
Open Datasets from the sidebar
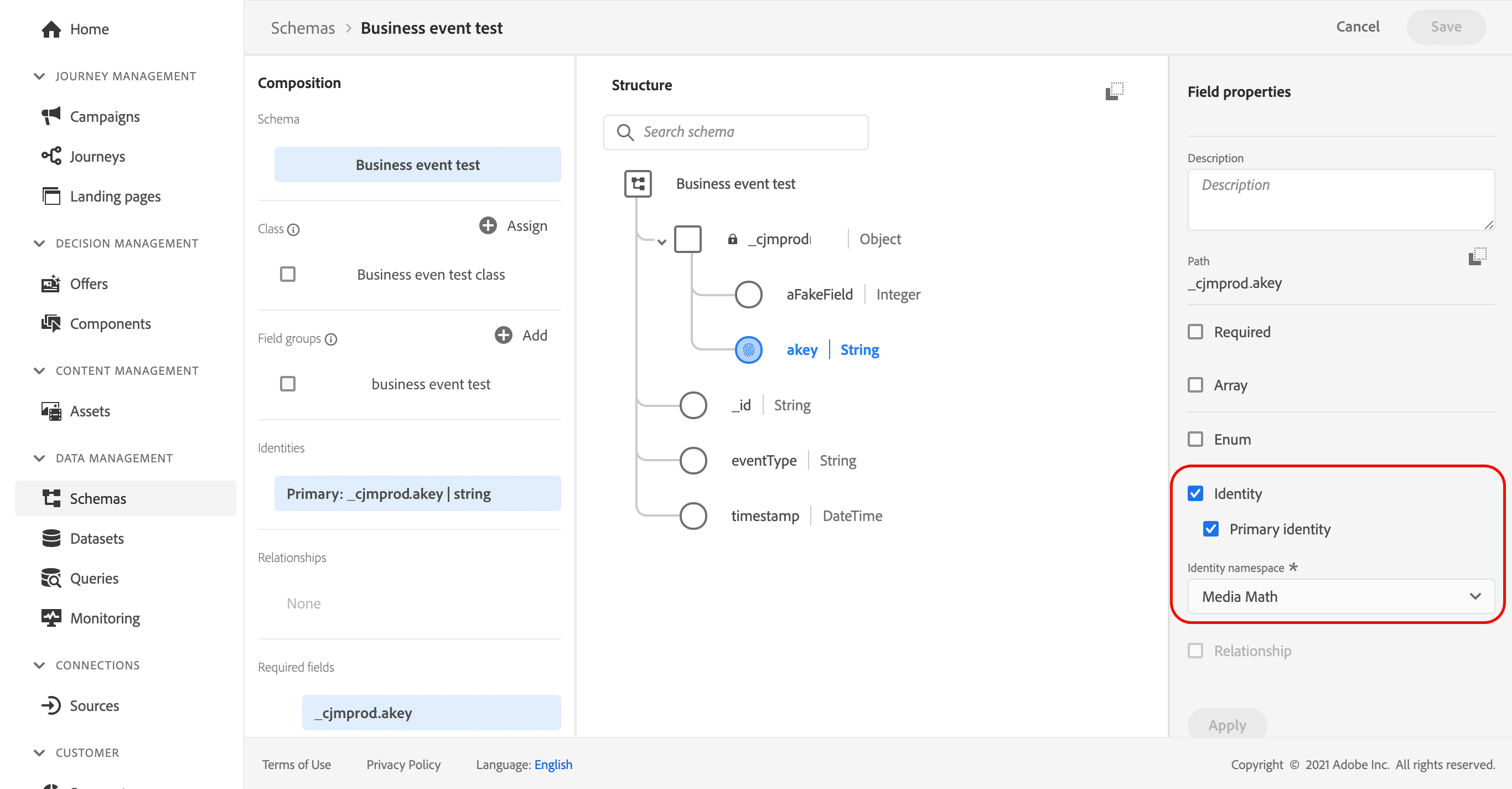[97, 538]
